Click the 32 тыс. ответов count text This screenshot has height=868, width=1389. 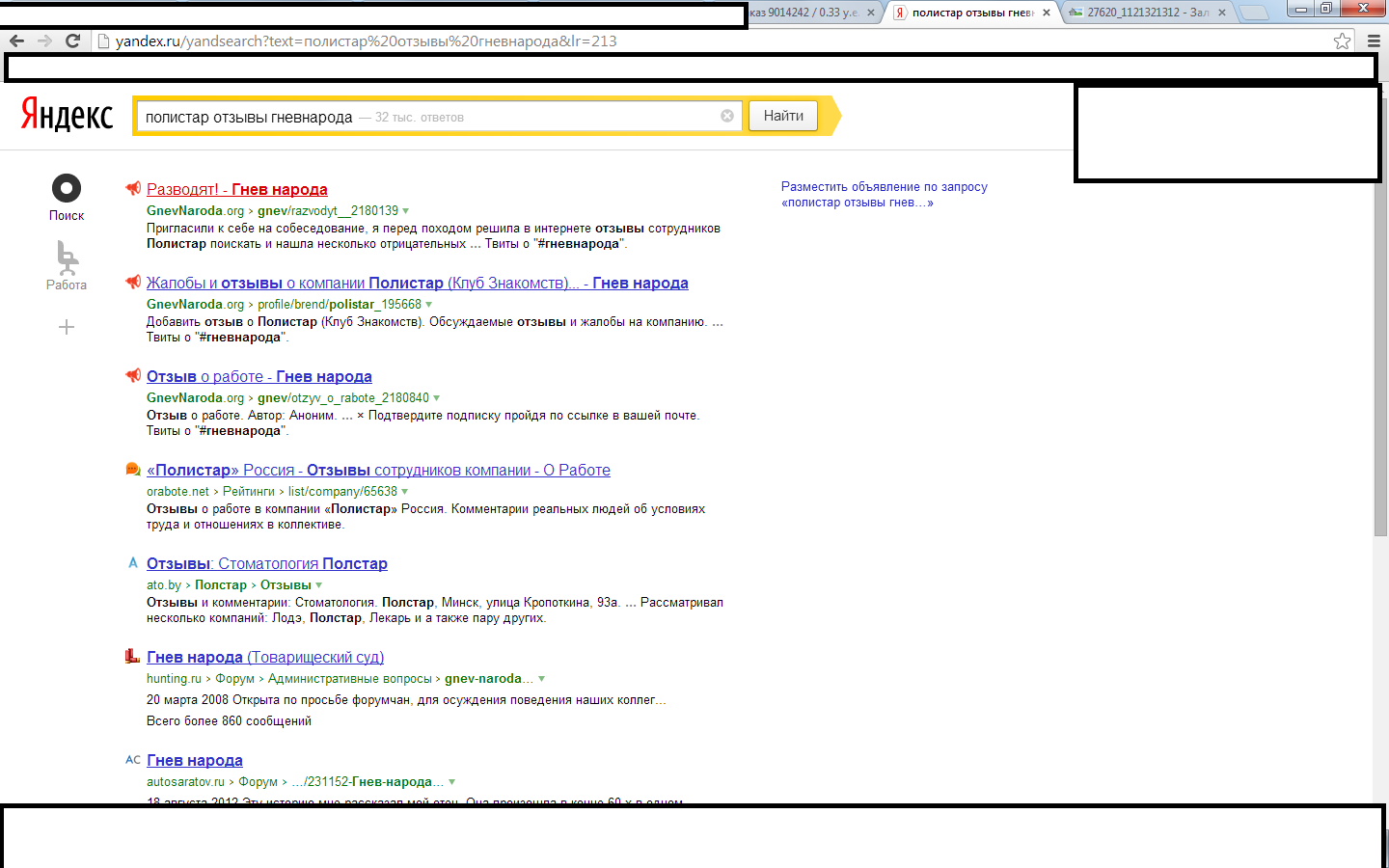[x=420, y=117]
